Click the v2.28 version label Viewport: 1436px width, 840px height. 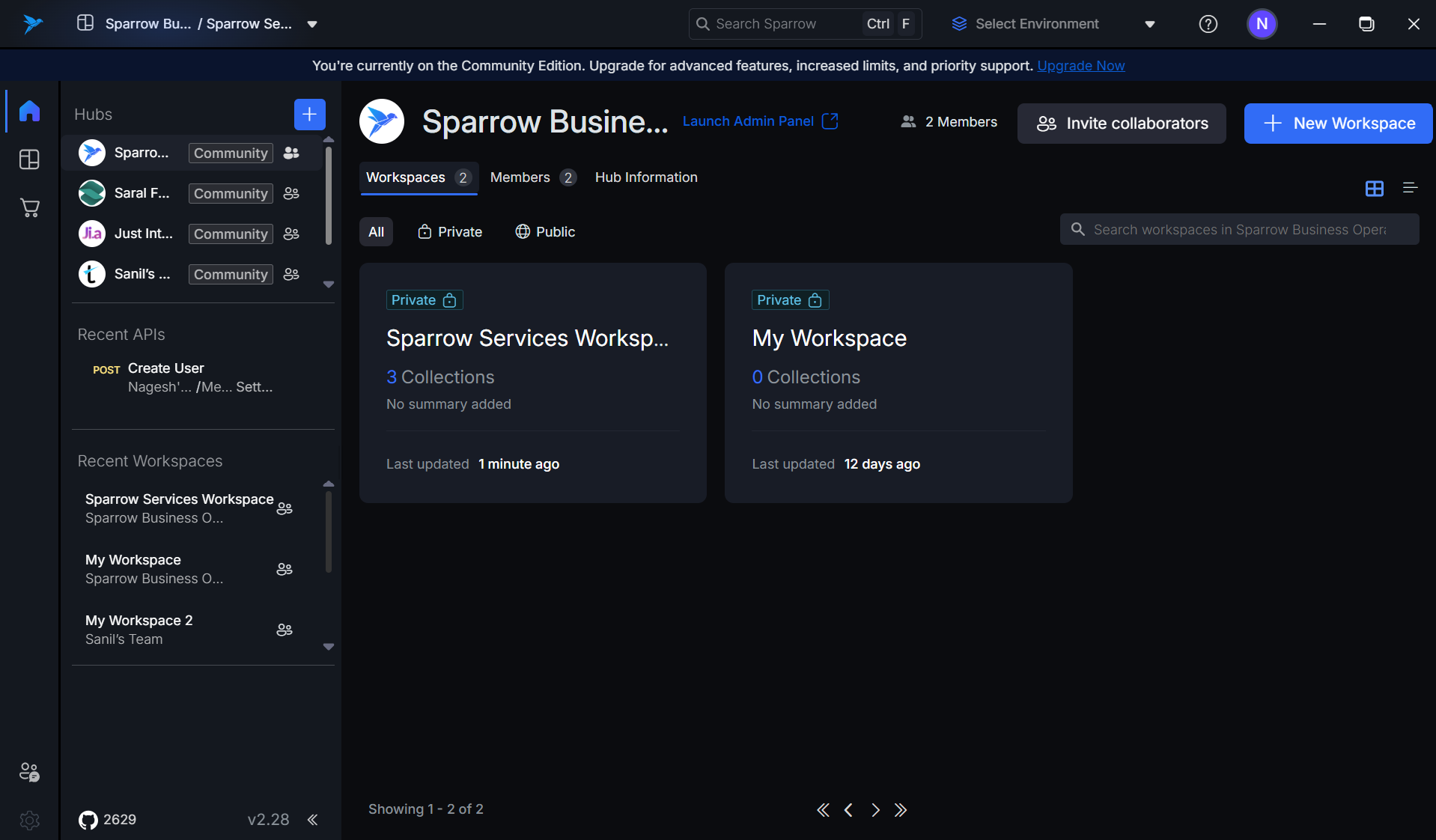pos(268,820)
